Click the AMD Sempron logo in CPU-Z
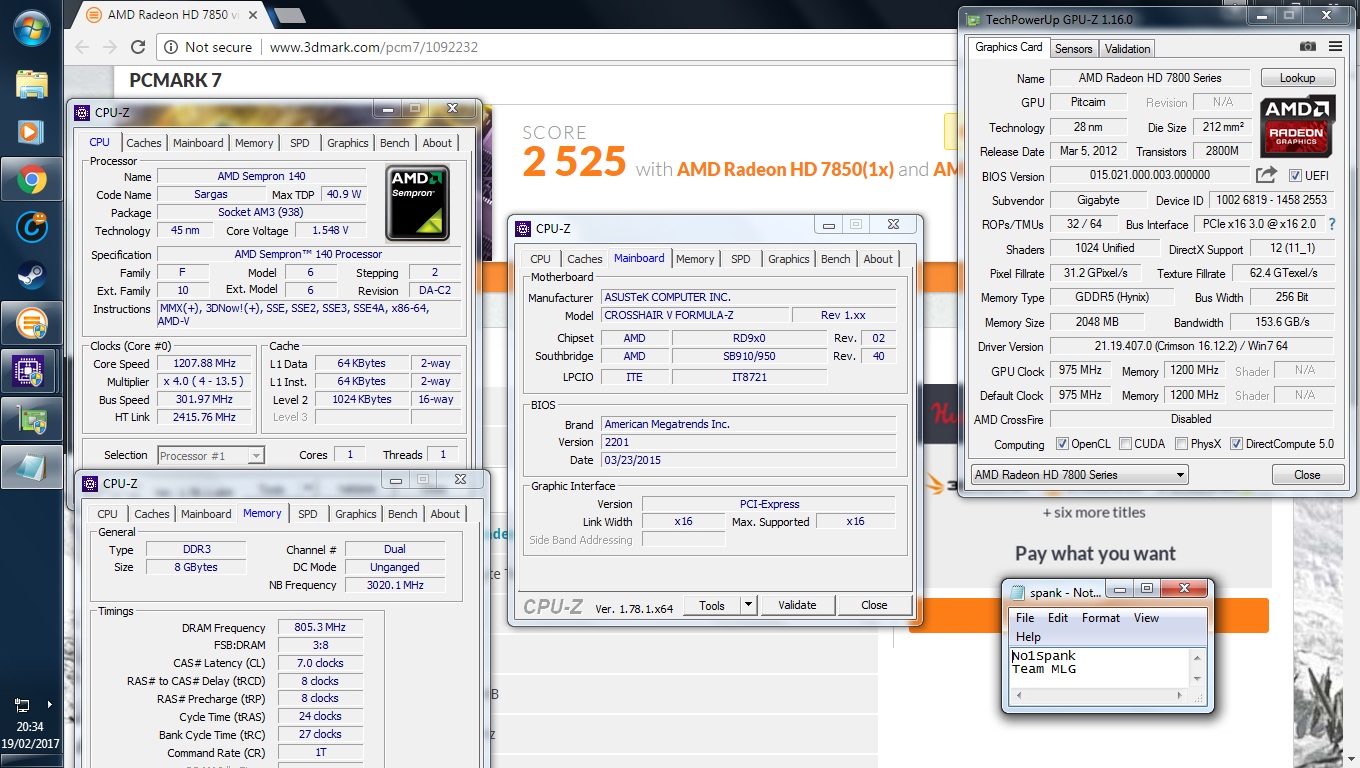 pos(417,203)
